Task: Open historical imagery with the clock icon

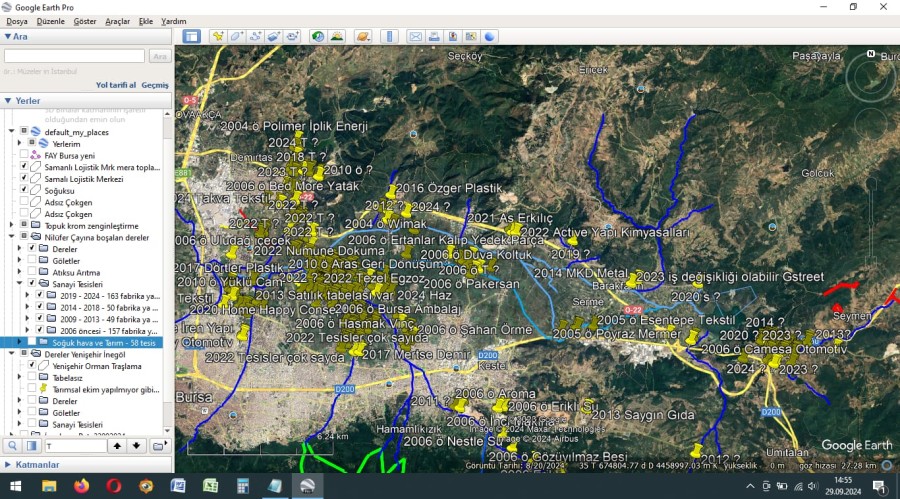Action: click(x=318, y=37)
